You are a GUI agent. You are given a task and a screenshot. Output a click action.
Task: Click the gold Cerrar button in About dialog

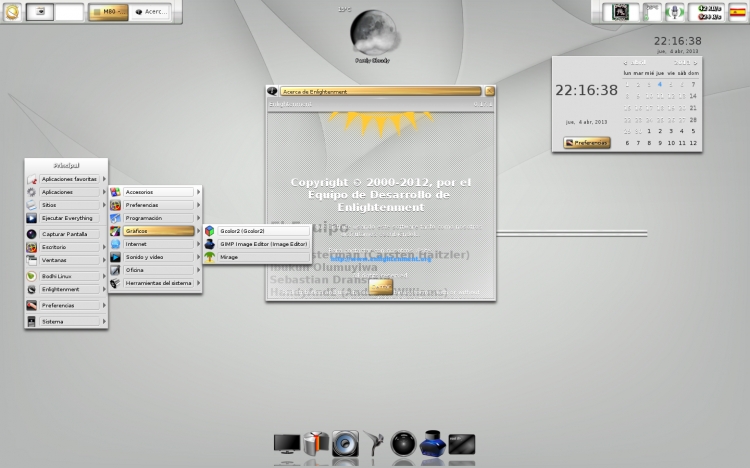point(381,287)
